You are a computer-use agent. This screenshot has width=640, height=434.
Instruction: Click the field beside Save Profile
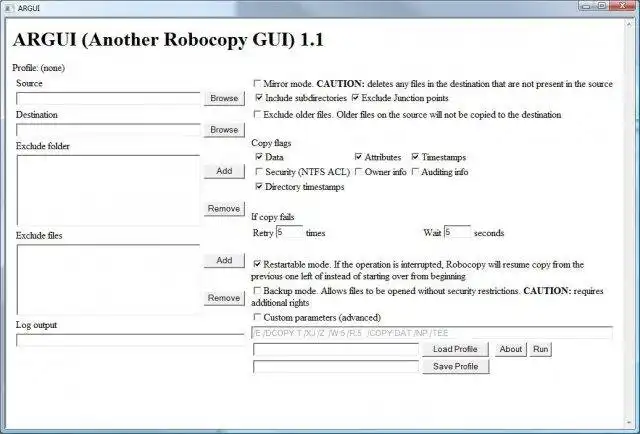pyautogui.click(x=336, y=367)
